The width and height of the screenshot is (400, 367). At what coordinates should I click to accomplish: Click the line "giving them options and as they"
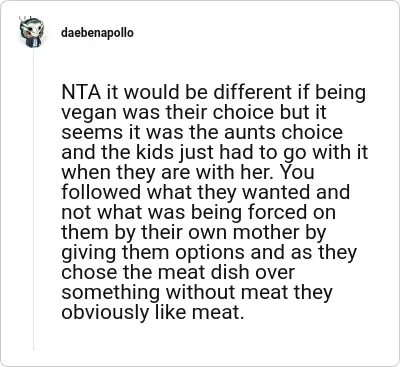point(209,252)
